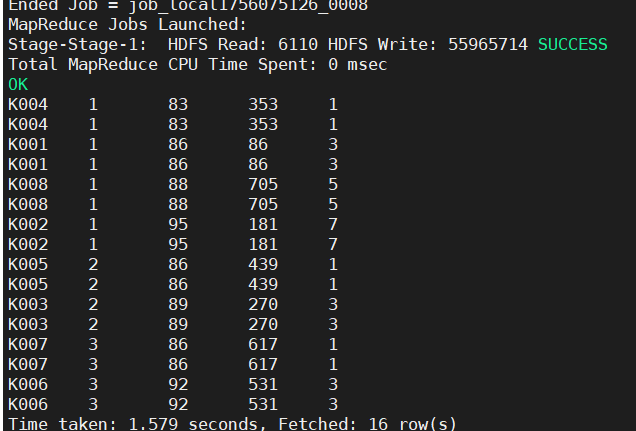
Task: Click the green OK line
Action: [18, 85]
